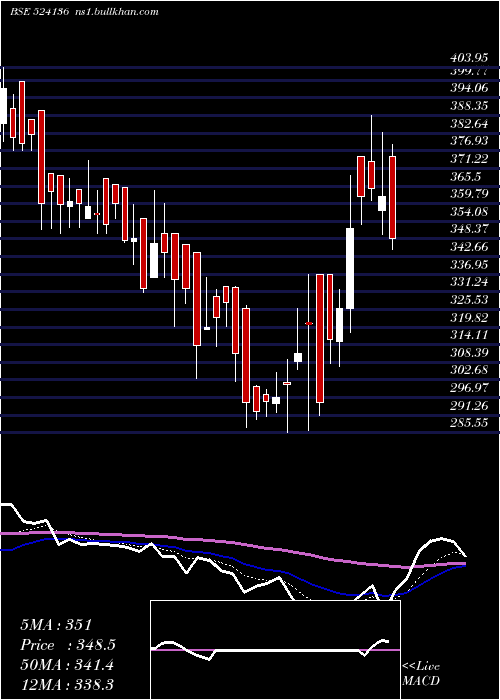Select the 12MA : 338.3 readout
The width and height of the screenshot is (500, 700).
coord(67,685)
